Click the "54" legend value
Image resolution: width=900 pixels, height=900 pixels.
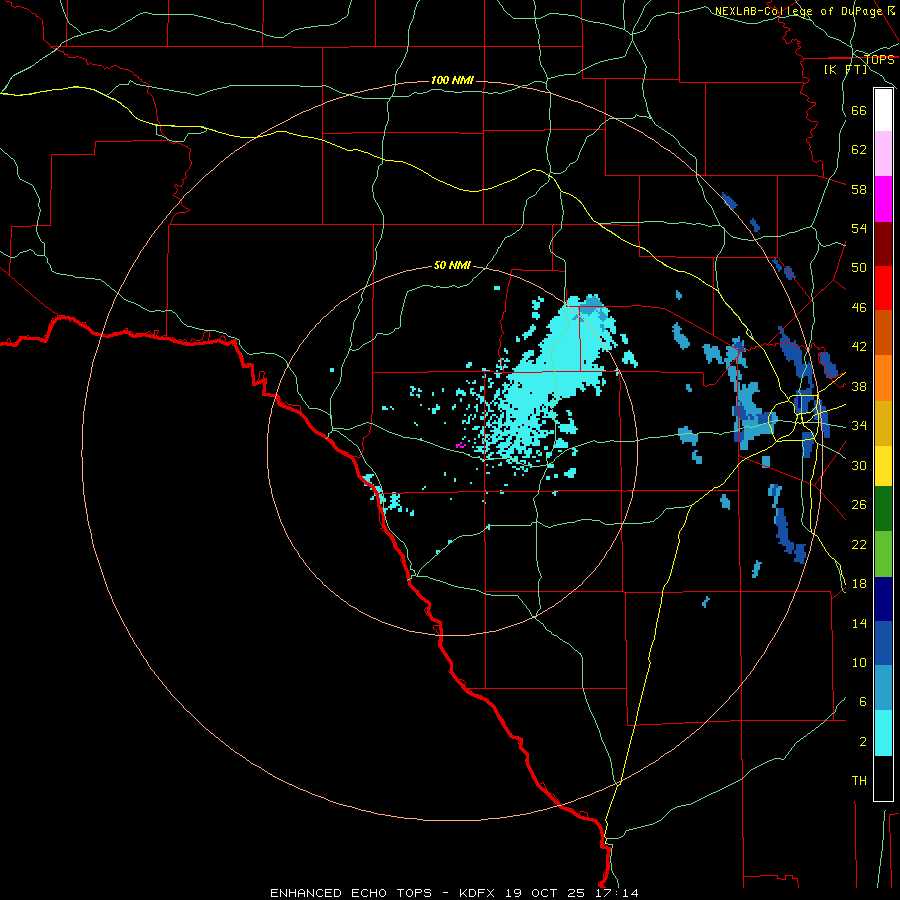(859, 228)
